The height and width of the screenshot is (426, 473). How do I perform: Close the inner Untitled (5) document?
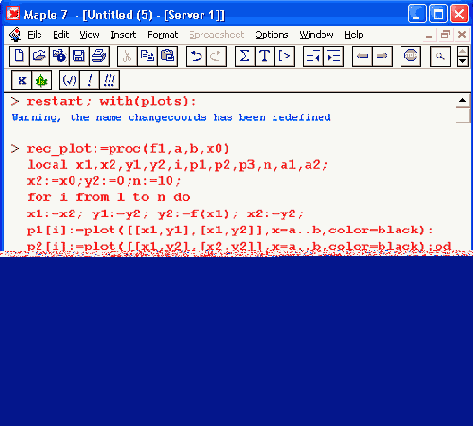pos(462,34)
